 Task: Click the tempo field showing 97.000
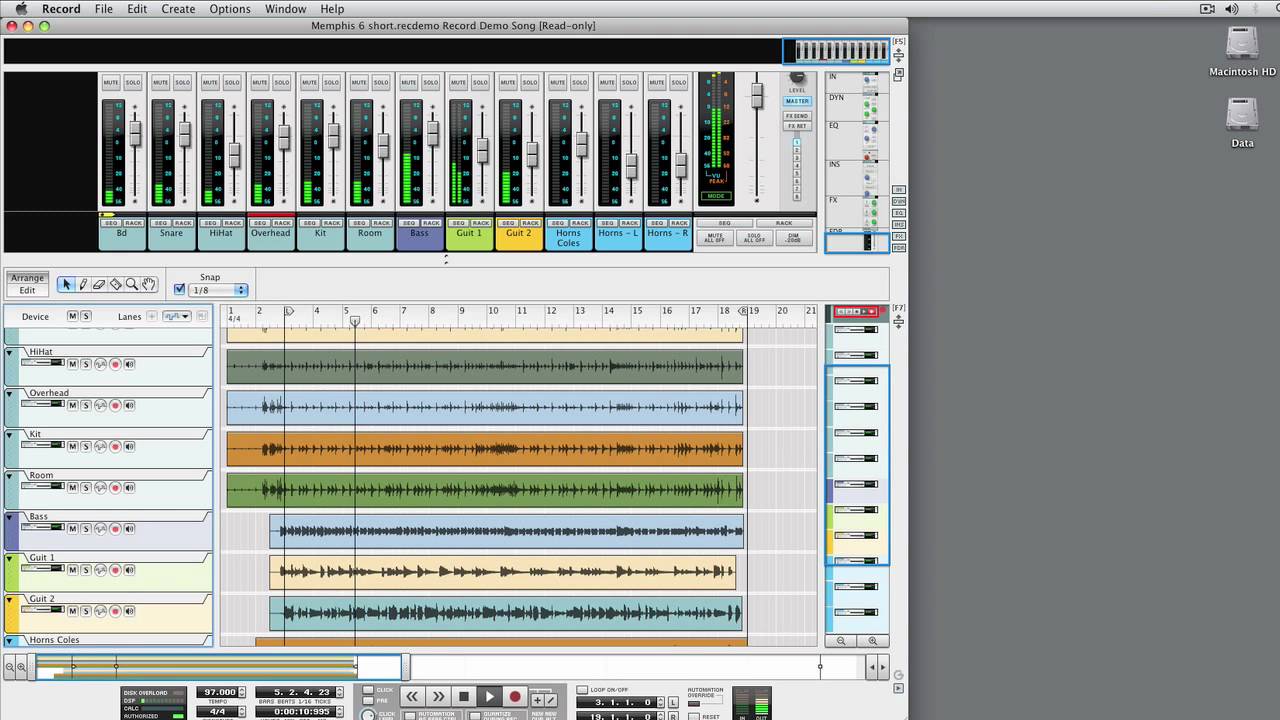pos(219,692)
